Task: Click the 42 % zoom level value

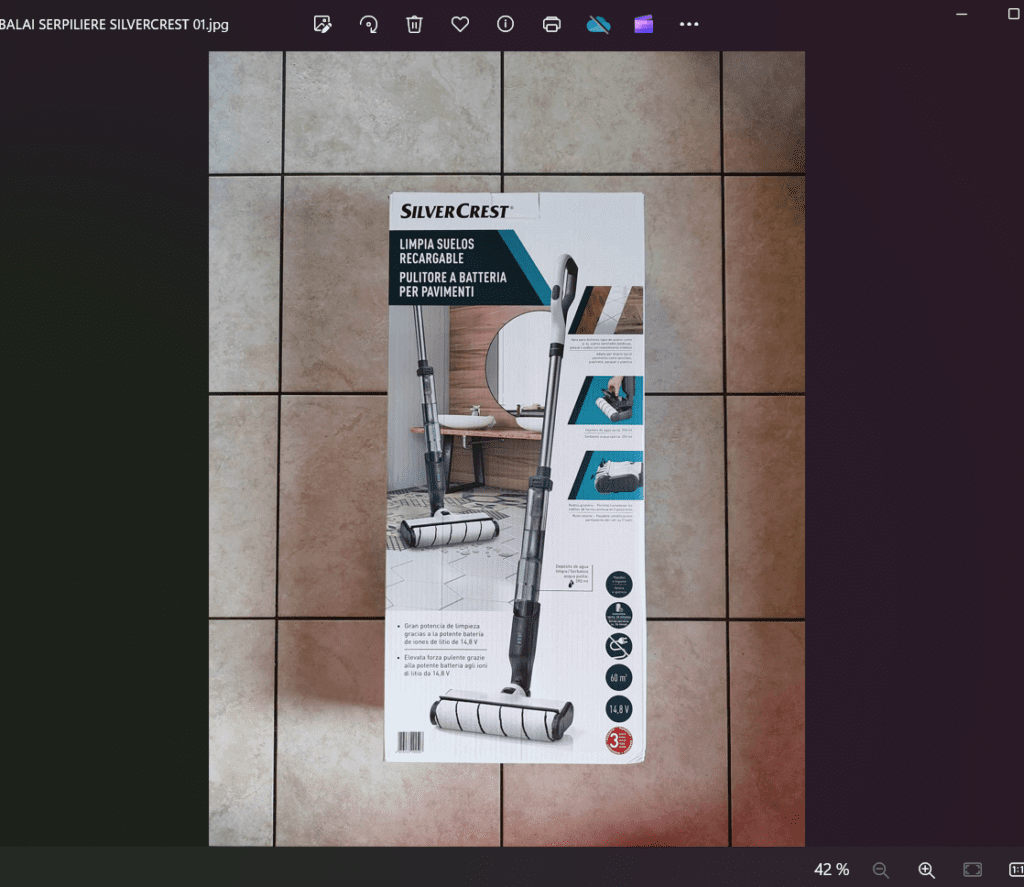Action: pyautogui.click(x=831, y=869)
